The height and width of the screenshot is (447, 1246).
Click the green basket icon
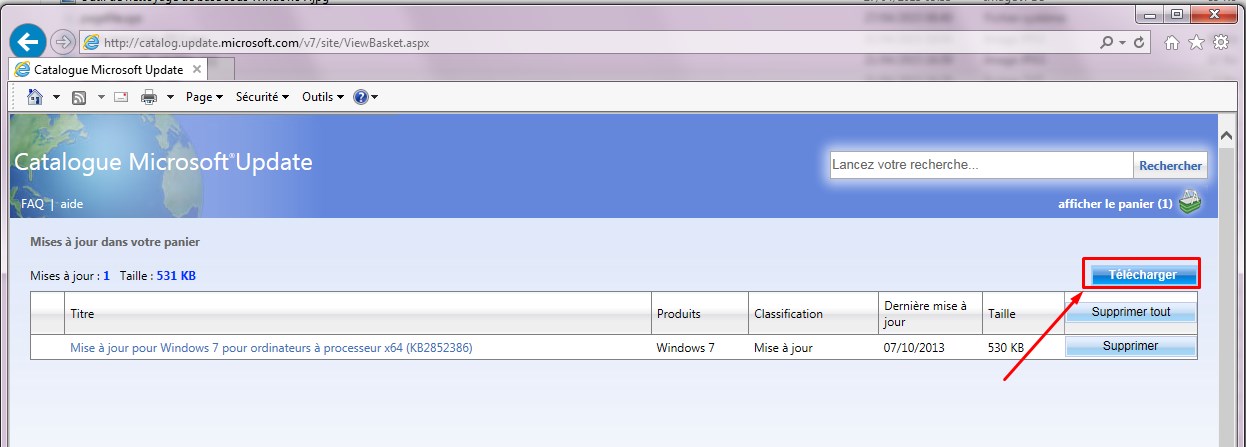tap(1188, 203)
